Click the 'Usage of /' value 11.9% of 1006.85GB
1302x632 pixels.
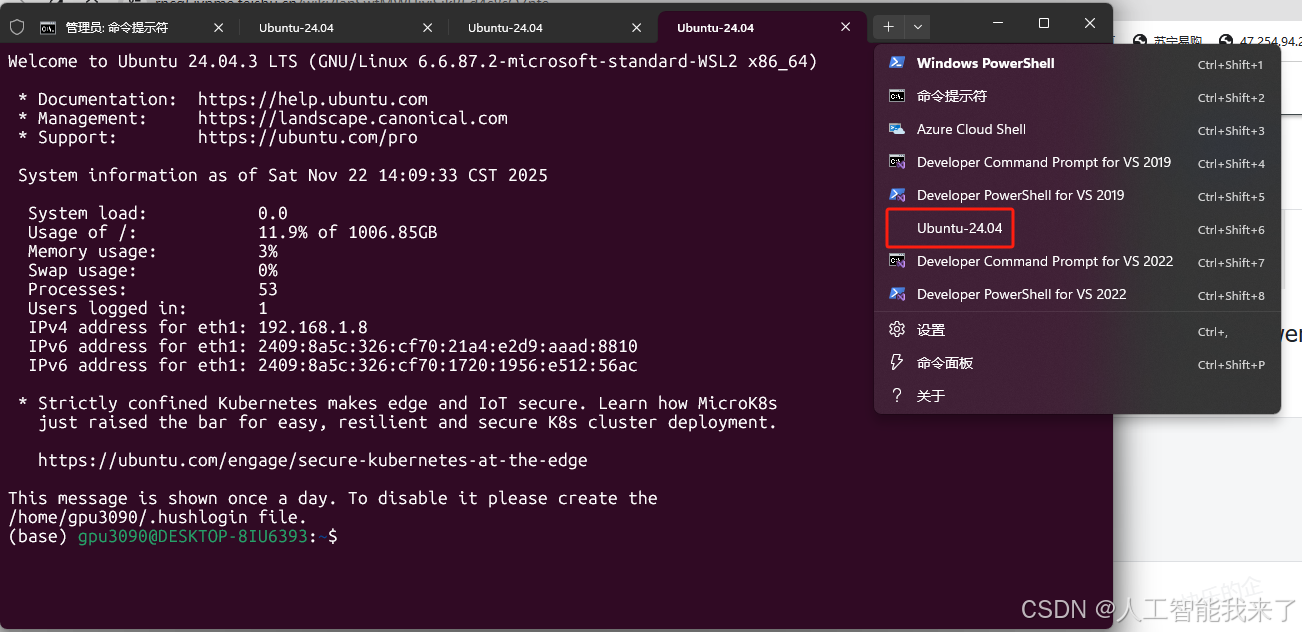[348, 232]
